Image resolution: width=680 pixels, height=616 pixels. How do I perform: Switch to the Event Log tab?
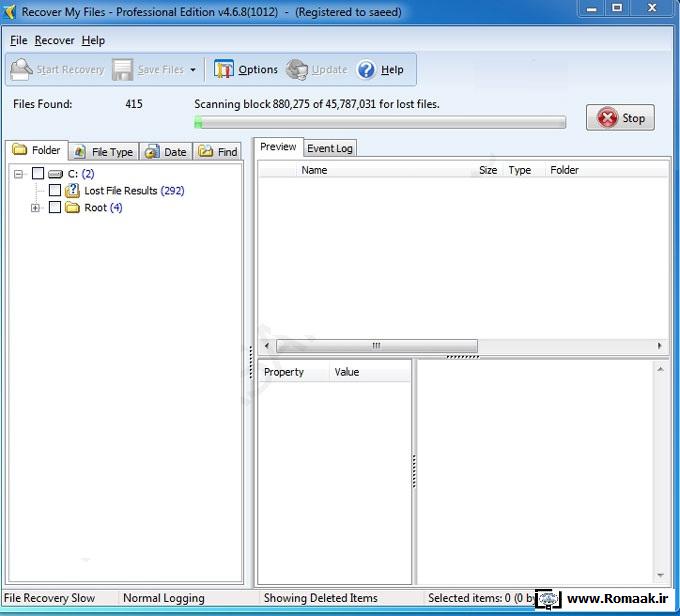point(330,148)
